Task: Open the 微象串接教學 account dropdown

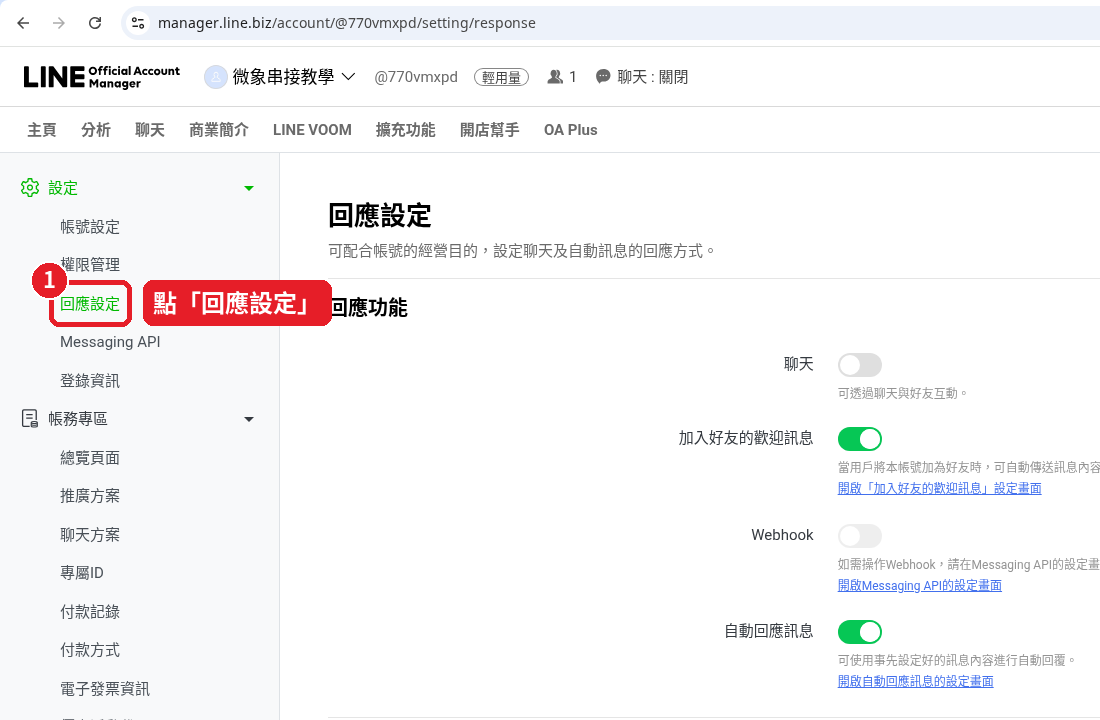Action: point(293,76)
